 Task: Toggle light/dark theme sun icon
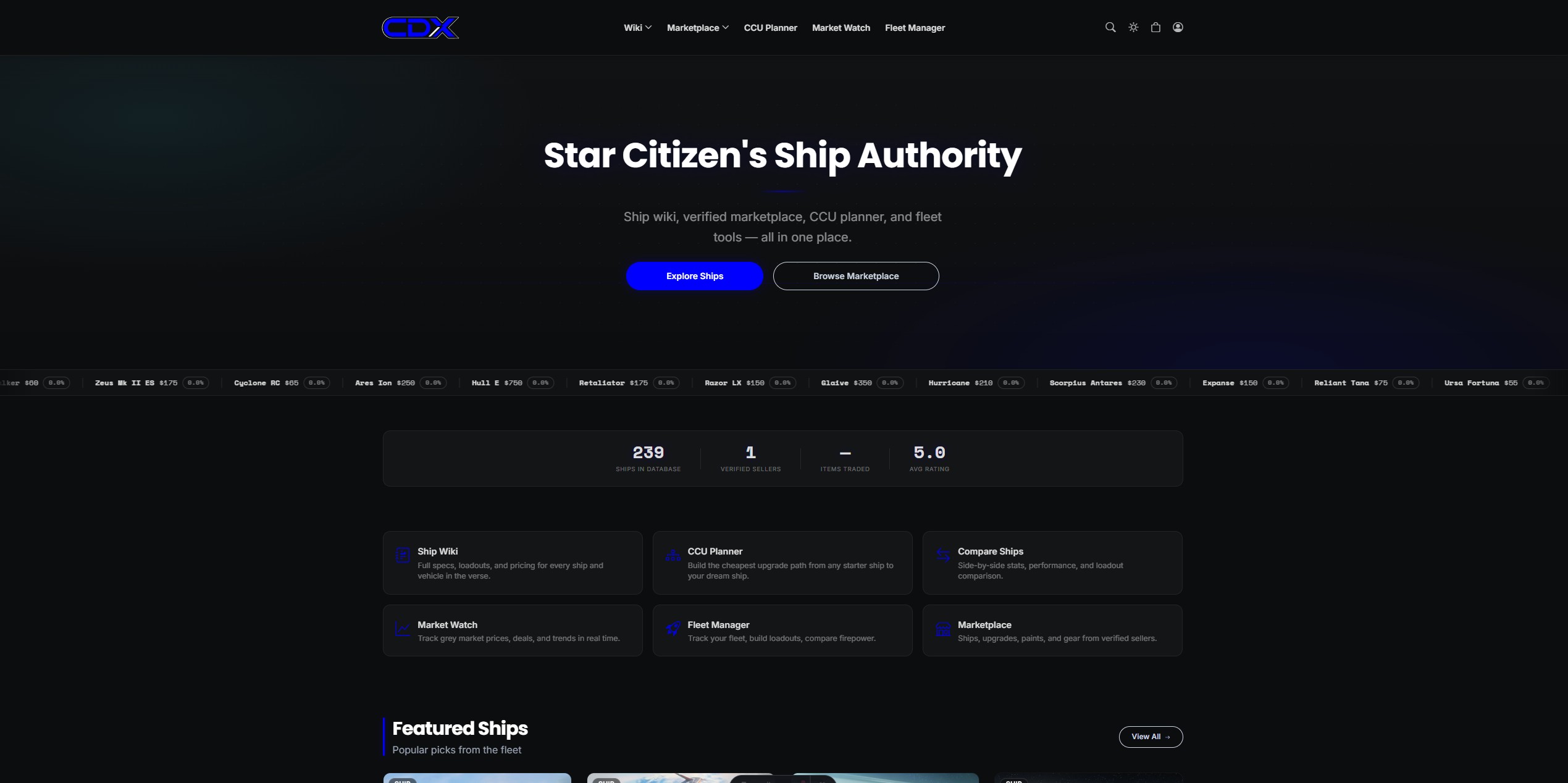(1133, 27)
